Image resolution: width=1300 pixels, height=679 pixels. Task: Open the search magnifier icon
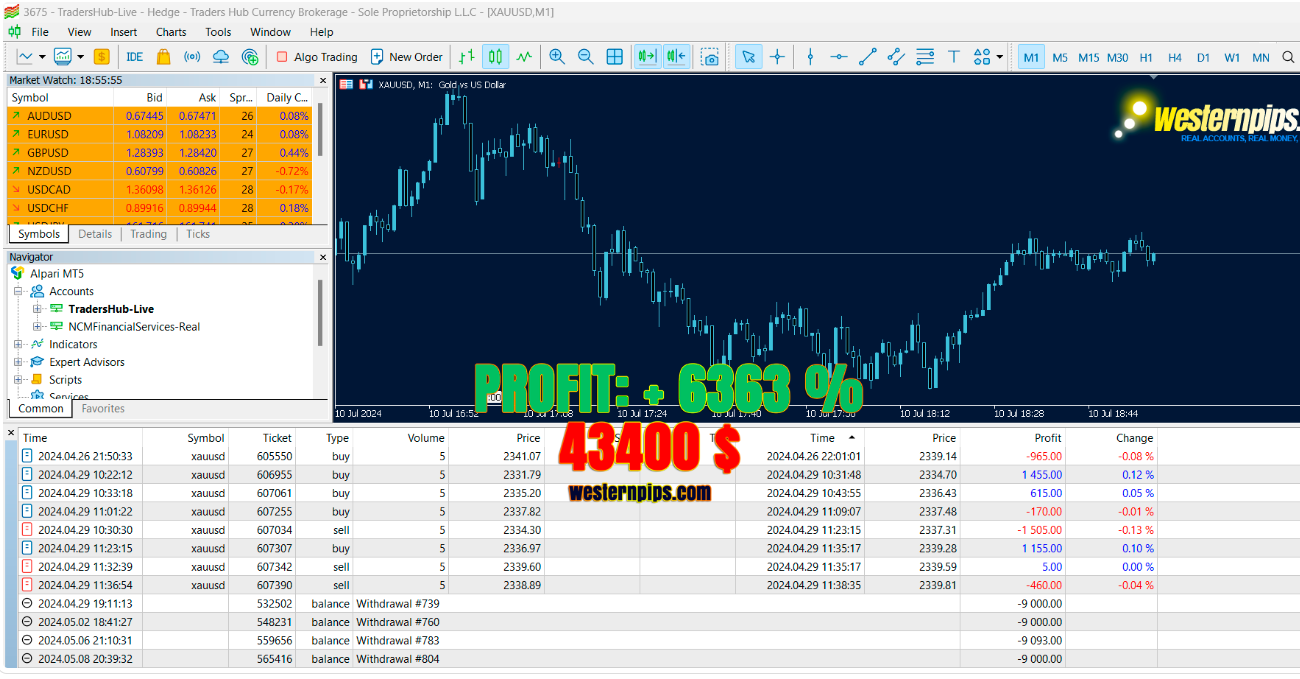click(x=1288, y=57)
